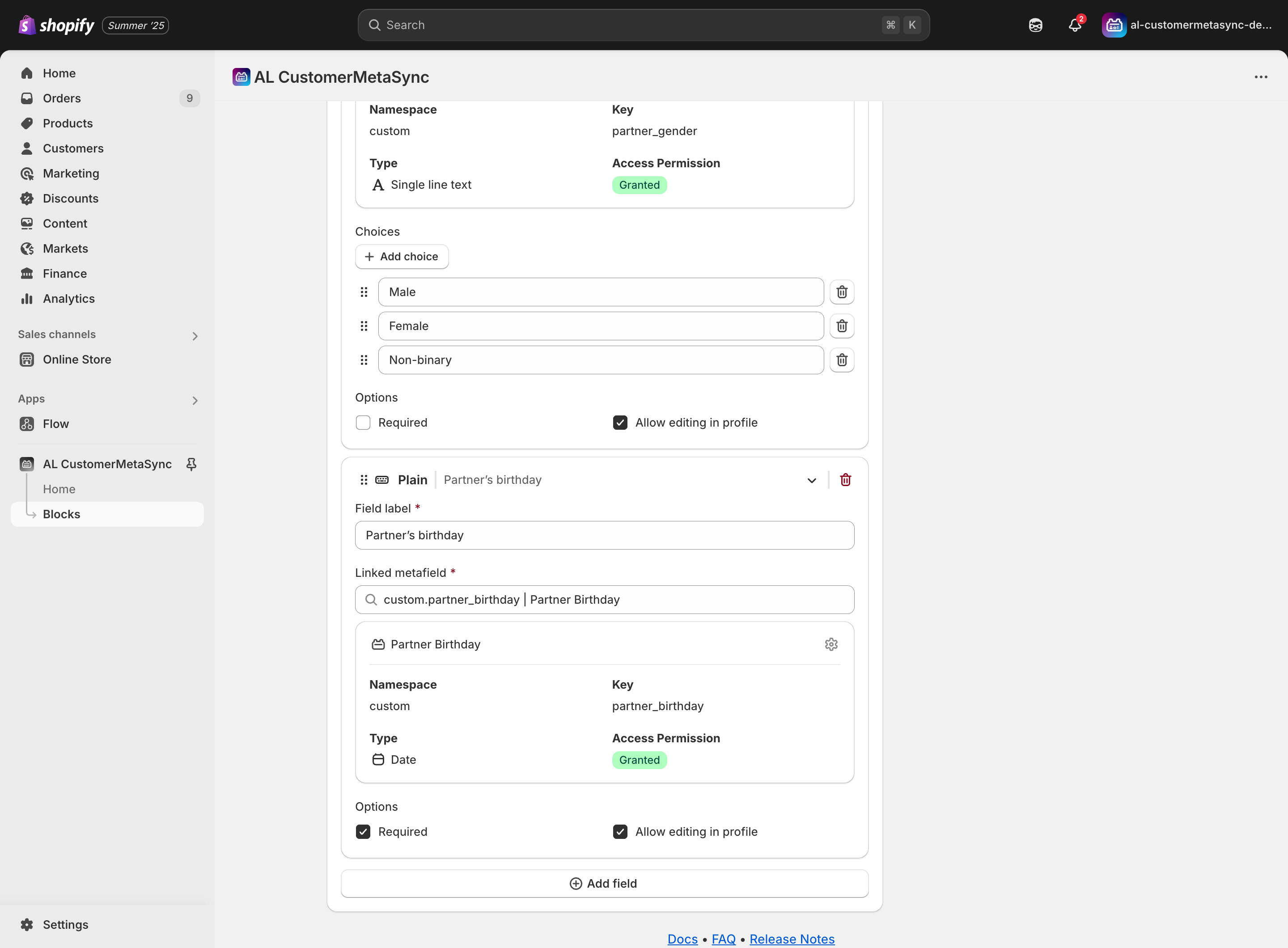Click the Summer '25 edition badge

[x=136, y=25]
